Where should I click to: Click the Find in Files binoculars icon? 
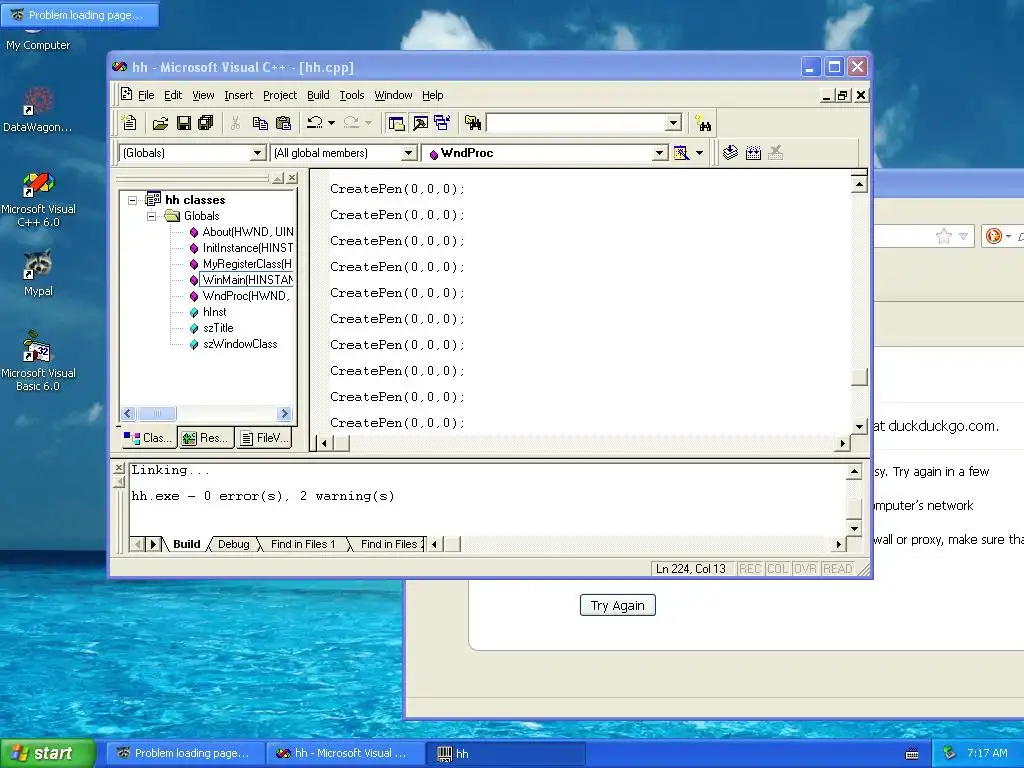point(473,123)
